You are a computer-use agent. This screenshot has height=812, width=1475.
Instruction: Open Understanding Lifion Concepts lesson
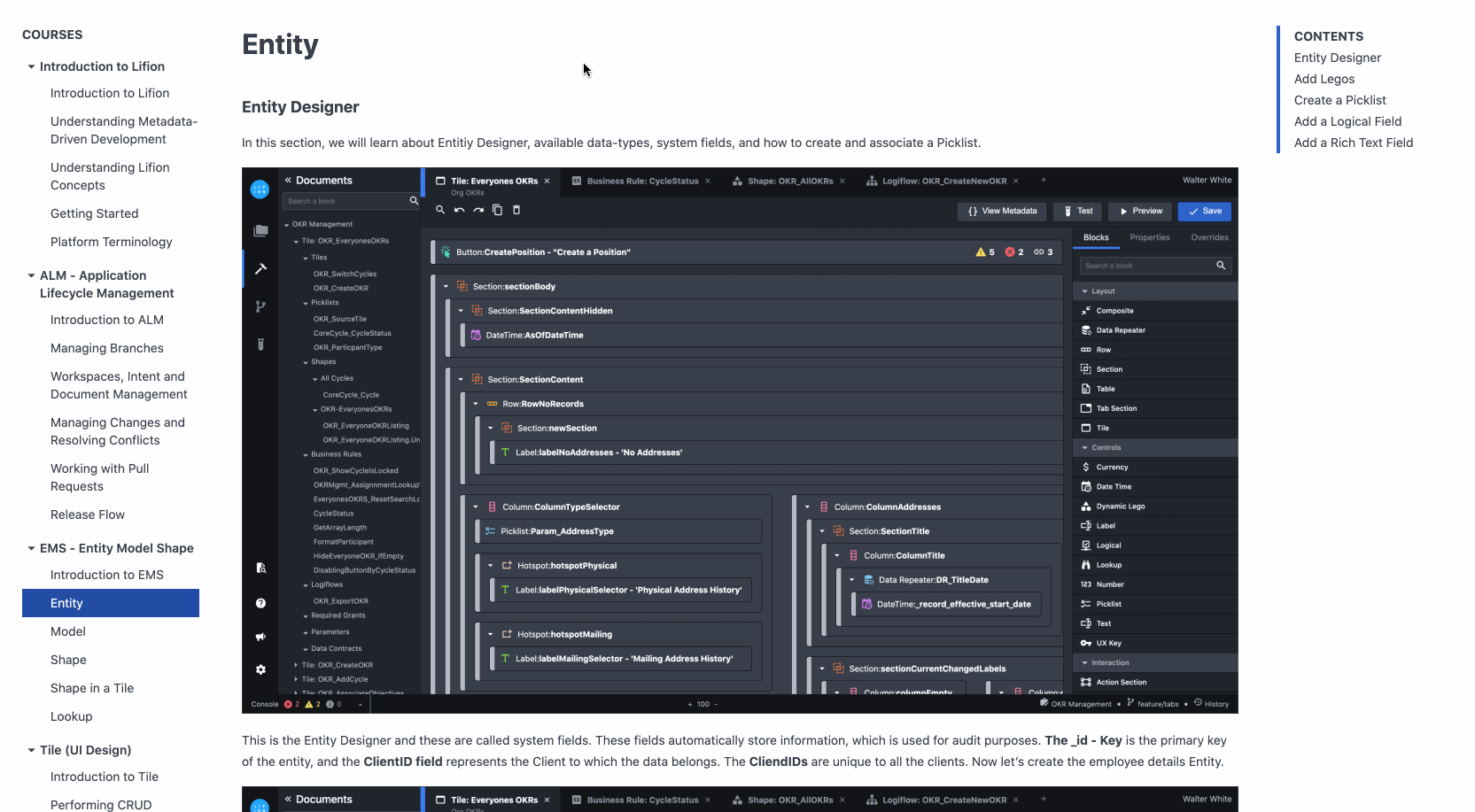pos(110,176)
